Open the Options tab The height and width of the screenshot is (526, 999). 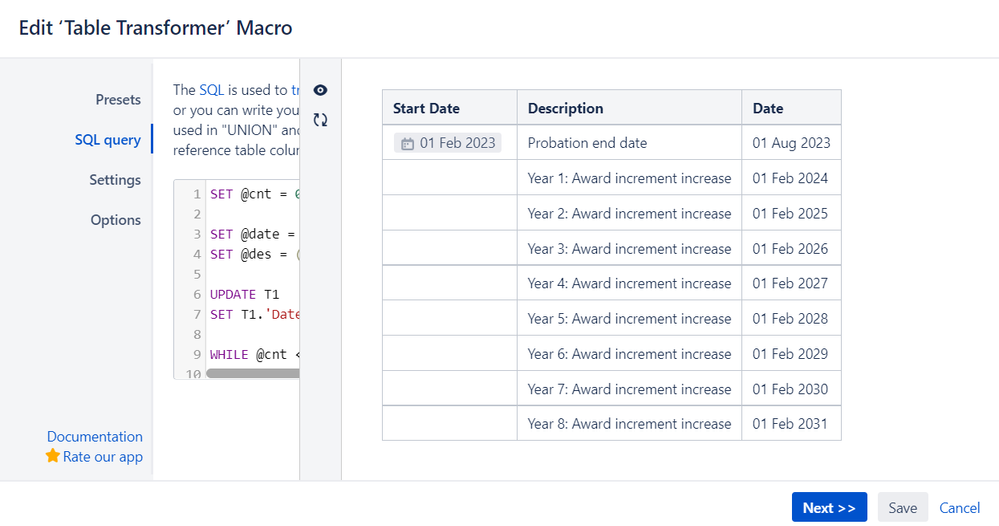116,220
